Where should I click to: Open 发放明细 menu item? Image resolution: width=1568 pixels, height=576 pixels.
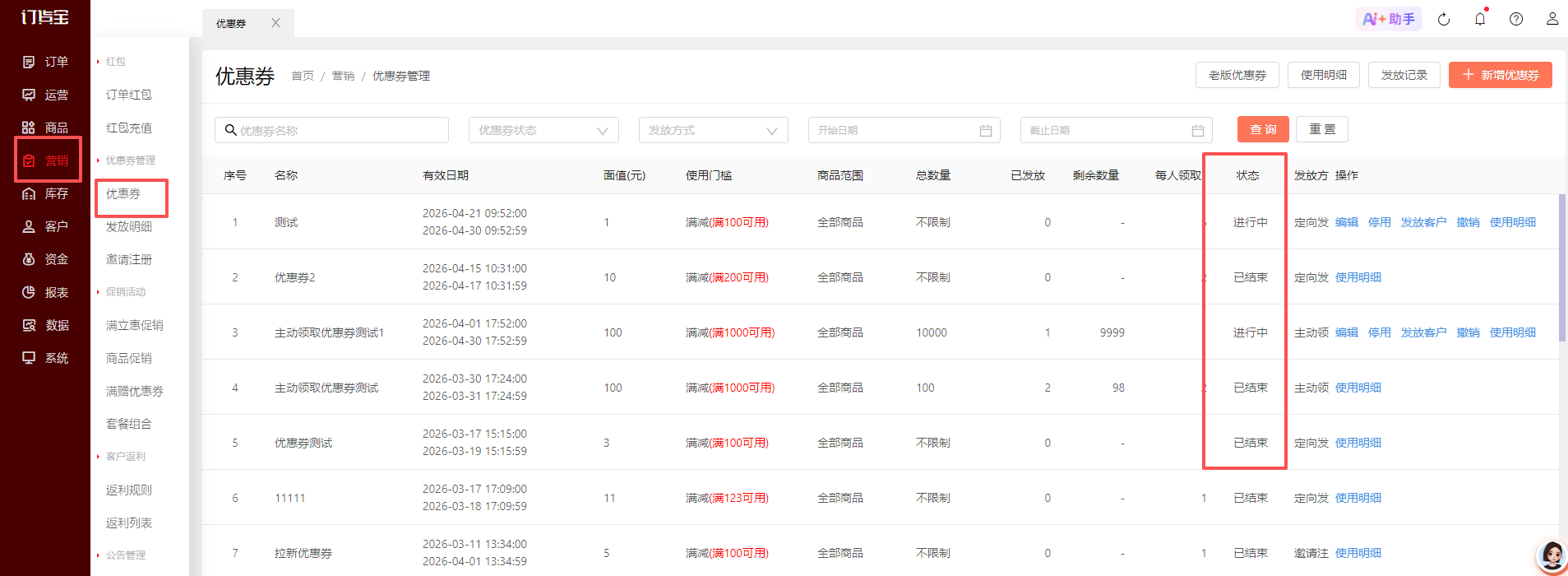click(x=129, y=226)
